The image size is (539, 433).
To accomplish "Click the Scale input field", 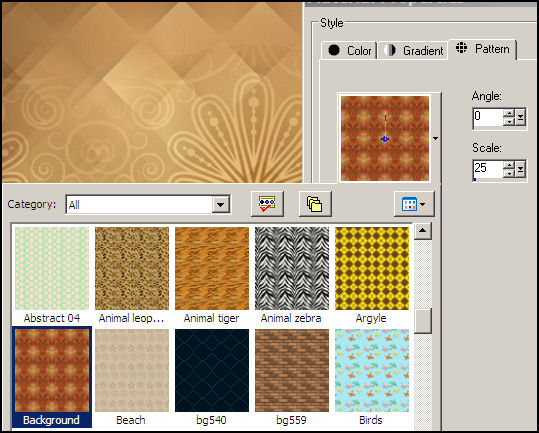I will [x=488, y=169].
